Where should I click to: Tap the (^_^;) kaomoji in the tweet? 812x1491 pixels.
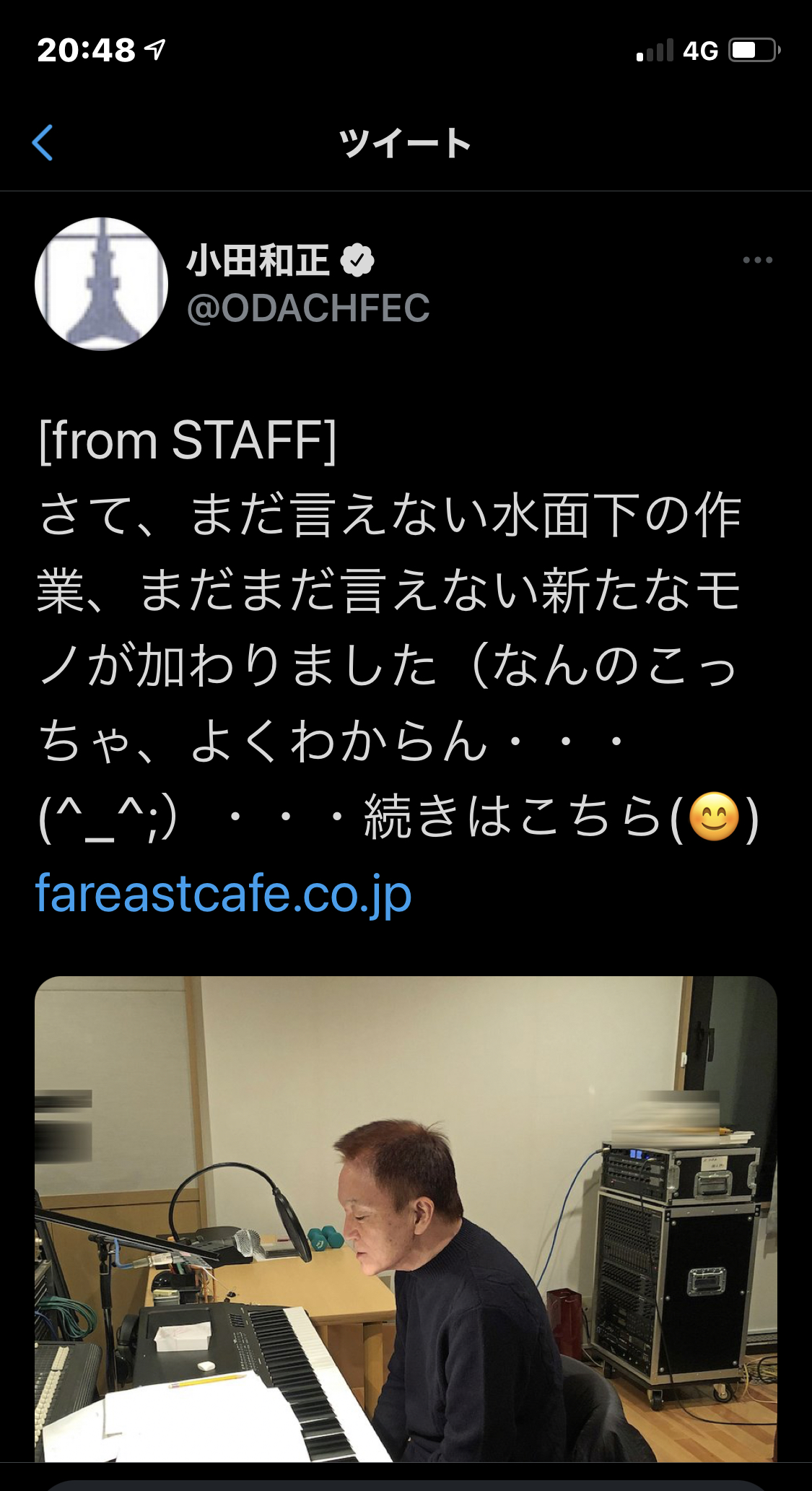[108, 819]
